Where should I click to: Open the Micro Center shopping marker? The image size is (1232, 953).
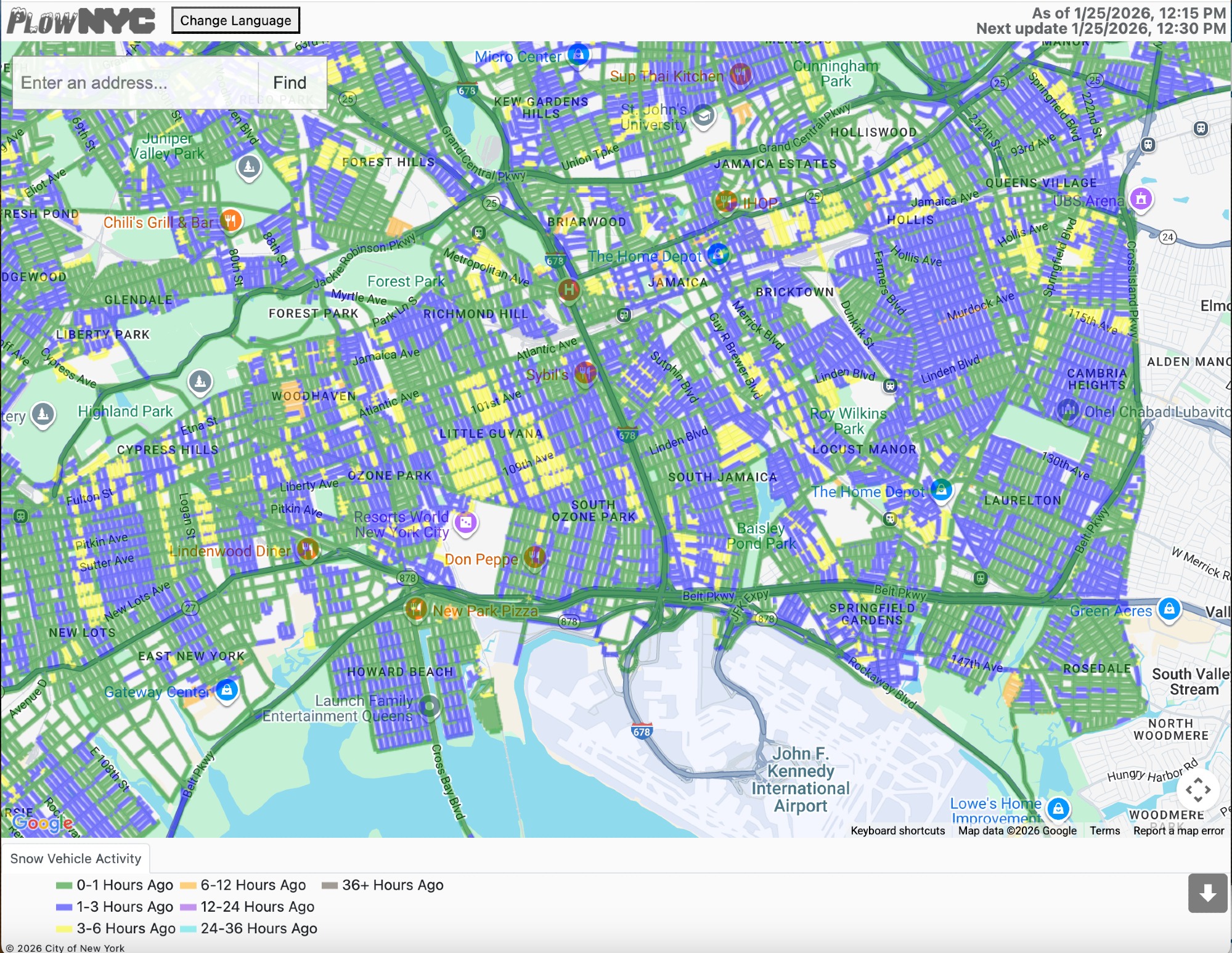[578, 55]
